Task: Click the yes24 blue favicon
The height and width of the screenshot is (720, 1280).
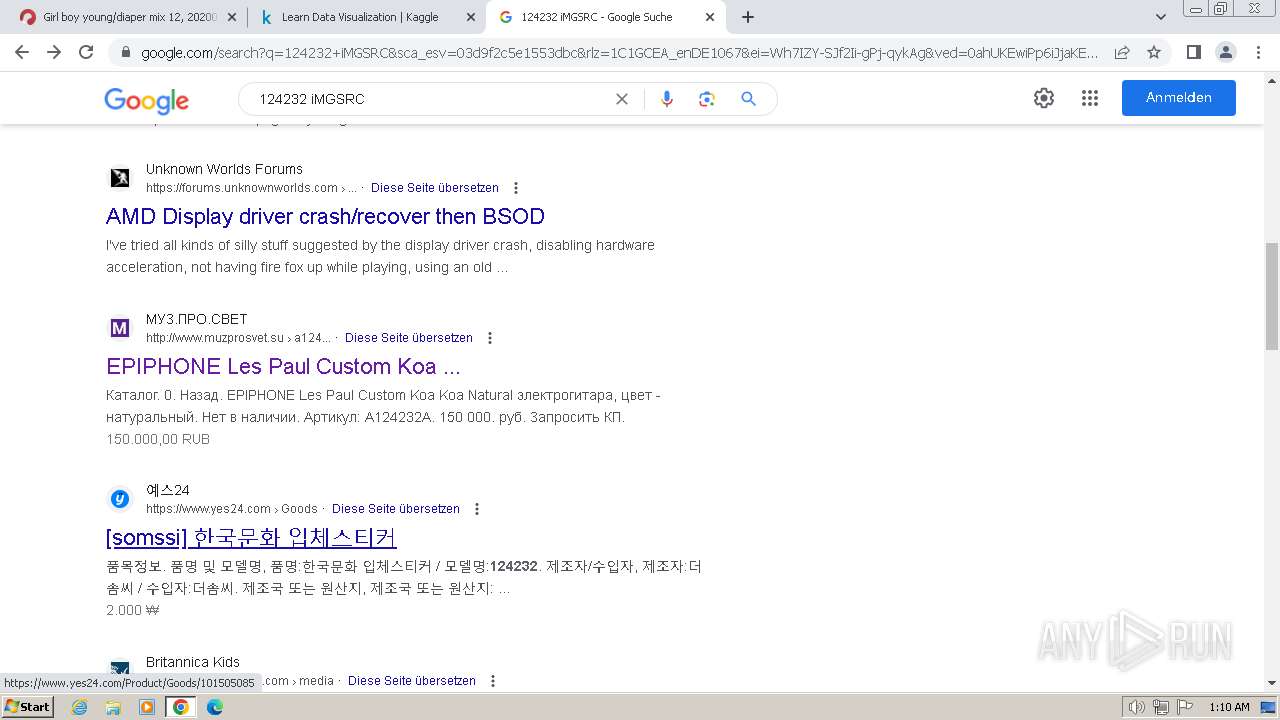Action: [x=120, y=499]
